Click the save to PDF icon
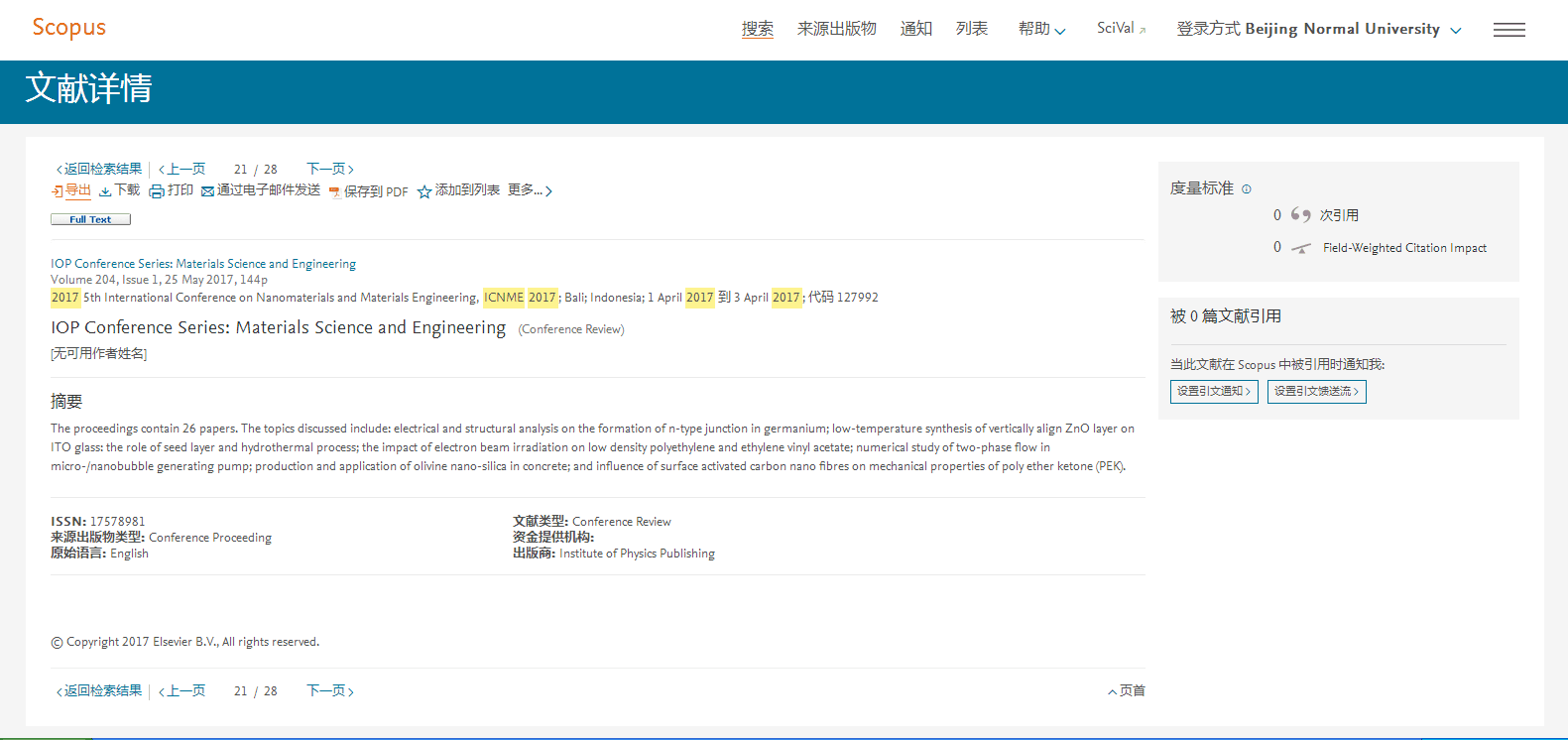 click(334, 192)
